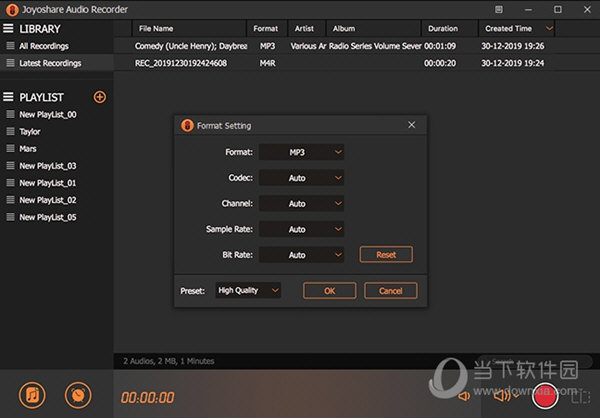The image size is (600, 418).
Task: Close the Format Setting dialog
Action: click(x=411, y=125)
